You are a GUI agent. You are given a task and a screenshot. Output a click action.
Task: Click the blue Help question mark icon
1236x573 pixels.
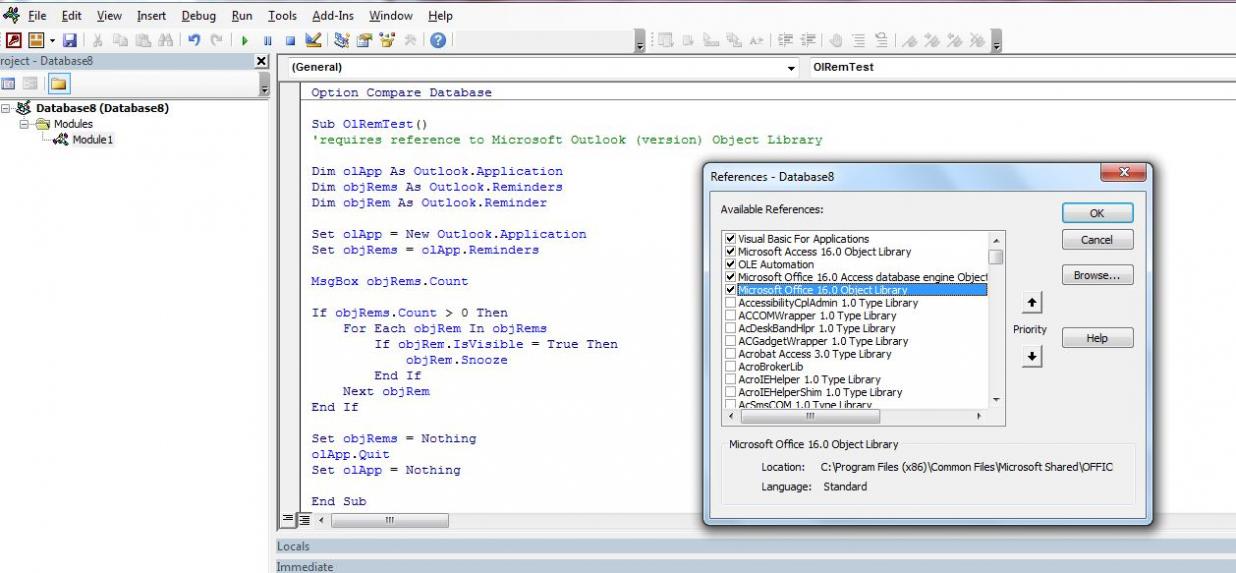pyautogui.click(x=437, y=40)
